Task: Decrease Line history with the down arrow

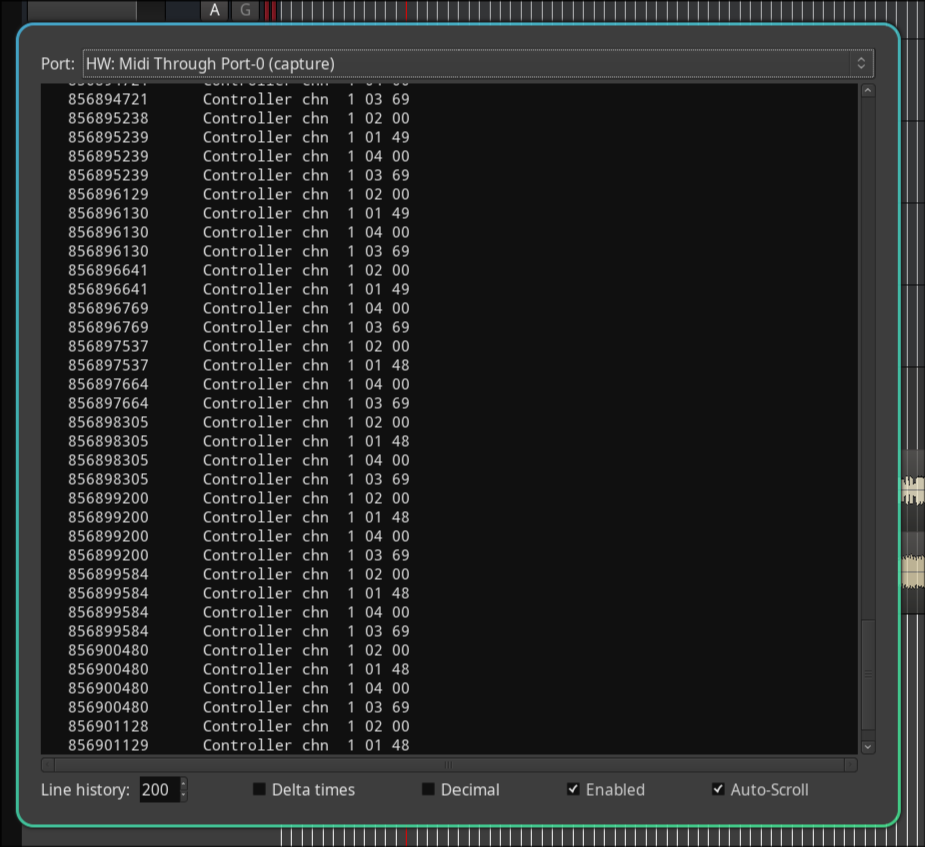Action: point(183,795)
